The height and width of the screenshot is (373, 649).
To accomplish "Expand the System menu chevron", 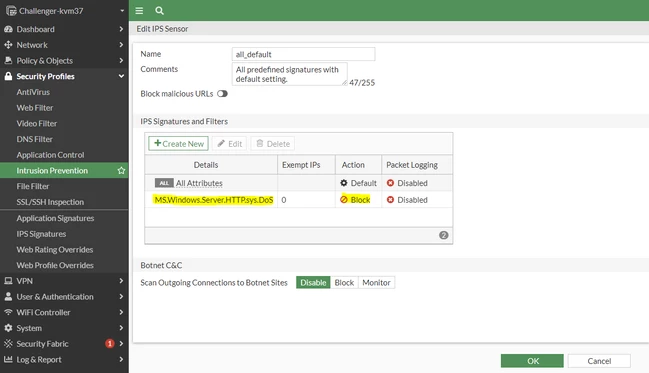I will [x=121, y=328].
